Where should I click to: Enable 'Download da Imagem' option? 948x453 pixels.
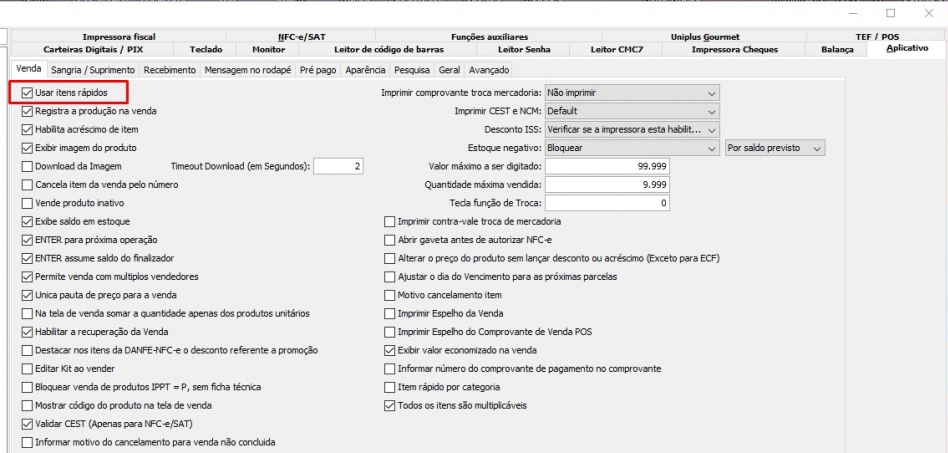pyautogui.click(x=27, y=166)
